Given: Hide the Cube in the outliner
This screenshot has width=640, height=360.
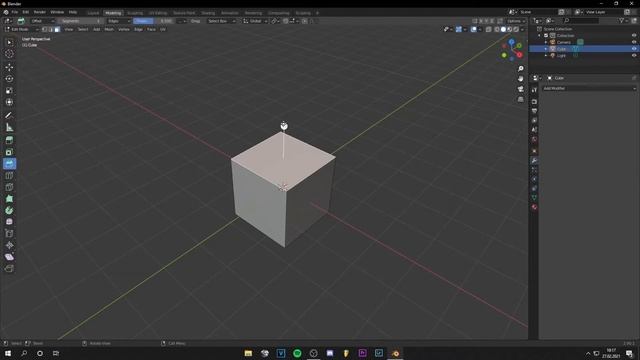Looking at the screenshot, I should (634, 49).
